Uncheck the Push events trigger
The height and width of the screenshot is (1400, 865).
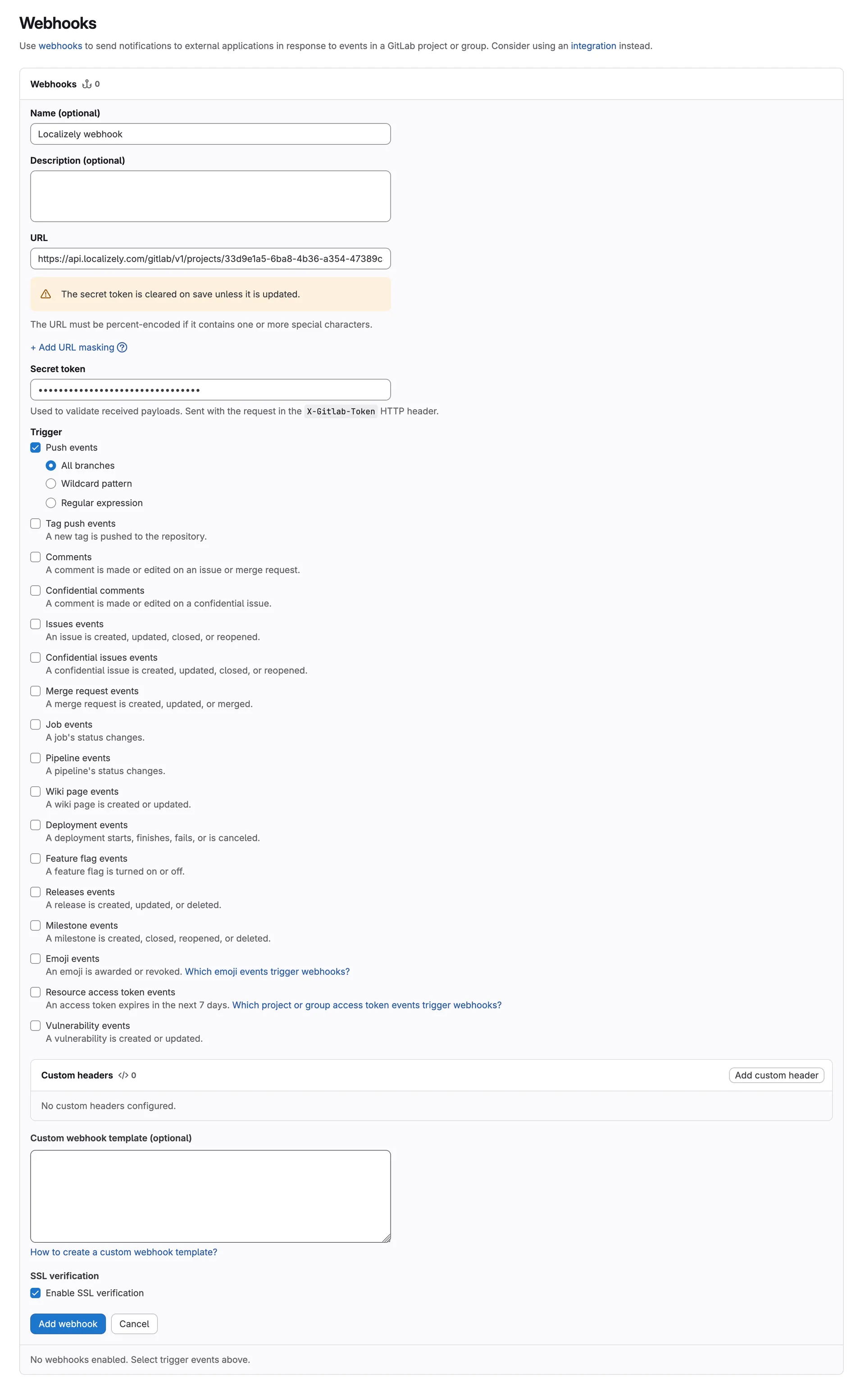pos(36,447)
